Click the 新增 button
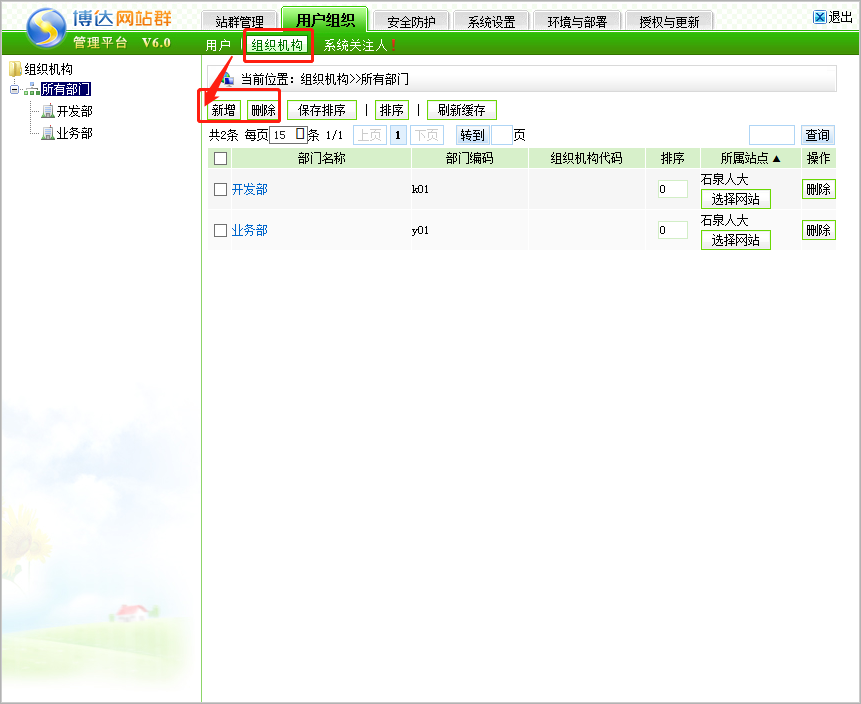 pos(223,110)
